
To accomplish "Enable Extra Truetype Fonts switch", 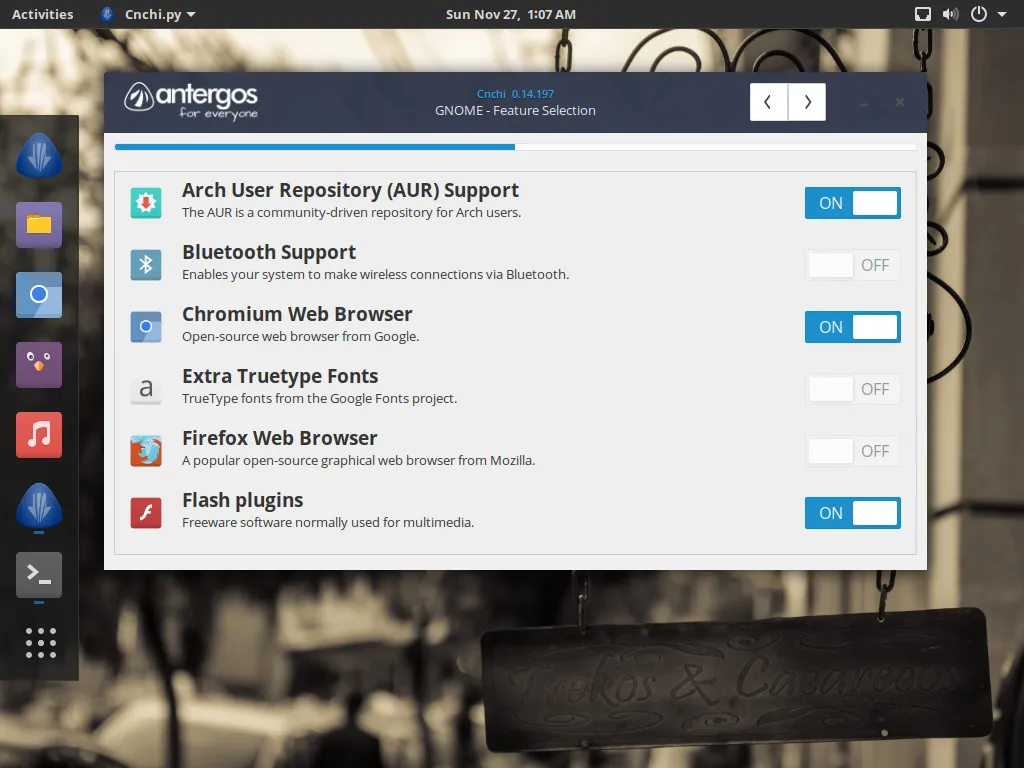I will point(852,389).
